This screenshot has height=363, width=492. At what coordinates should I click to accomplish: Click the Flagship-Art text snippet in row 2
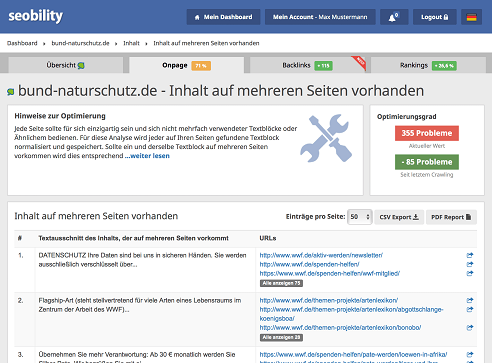coord(140,305)
